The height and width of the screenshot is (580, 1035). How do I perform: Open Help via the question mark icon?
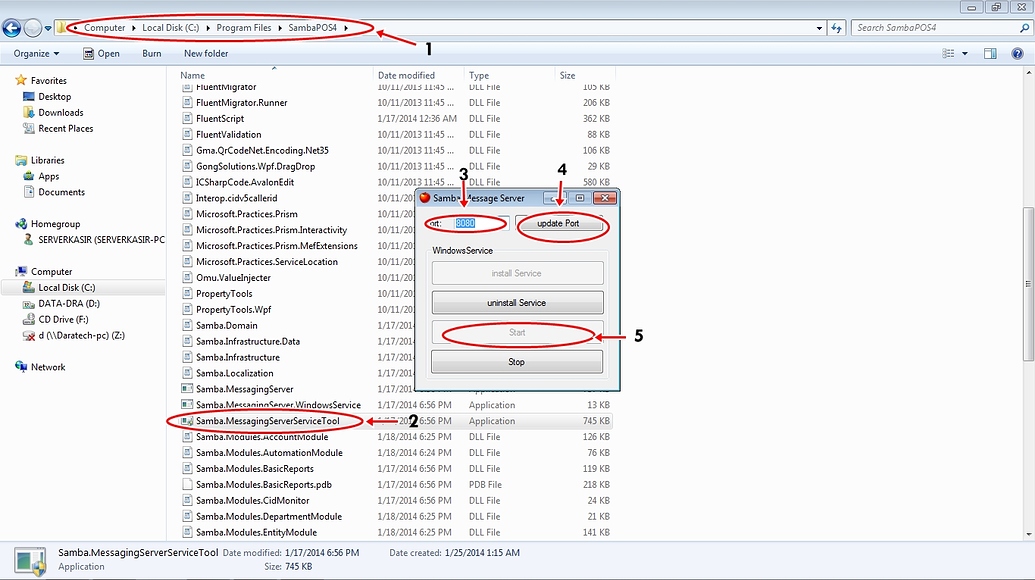pyautogui.click(x=1017, y=53)
